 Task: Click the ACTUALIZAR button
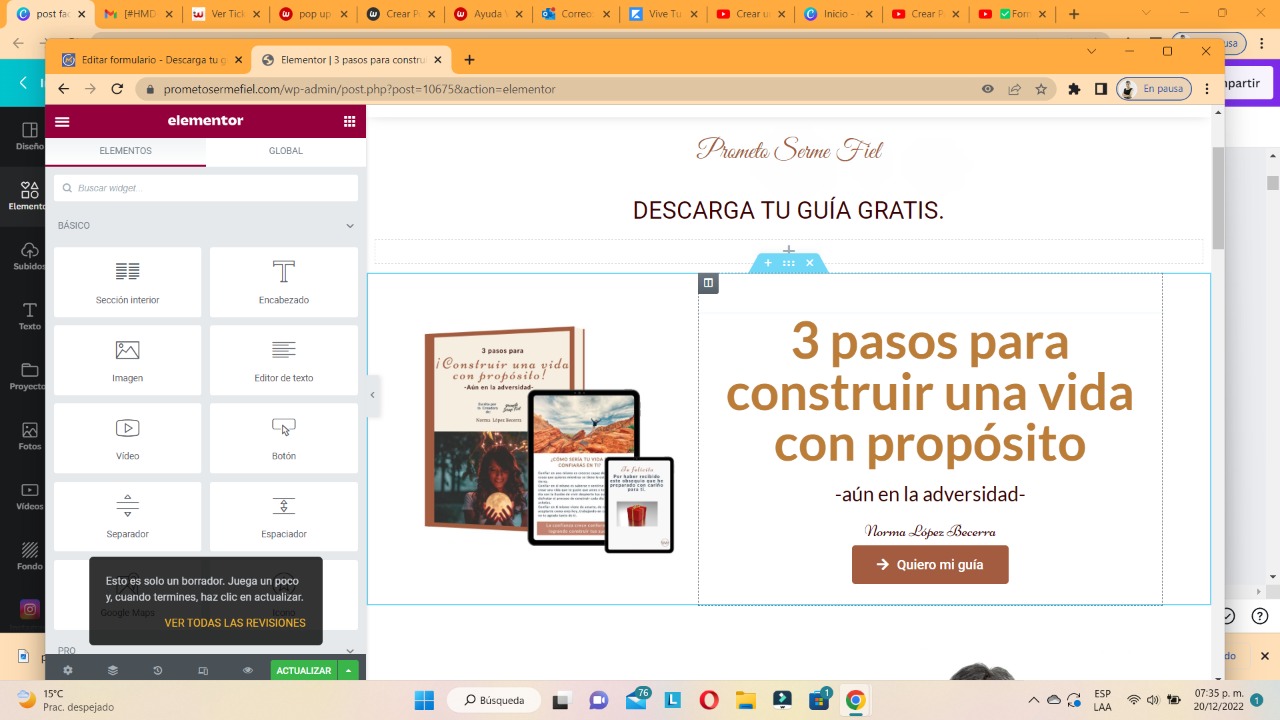[x=304, y=670]
